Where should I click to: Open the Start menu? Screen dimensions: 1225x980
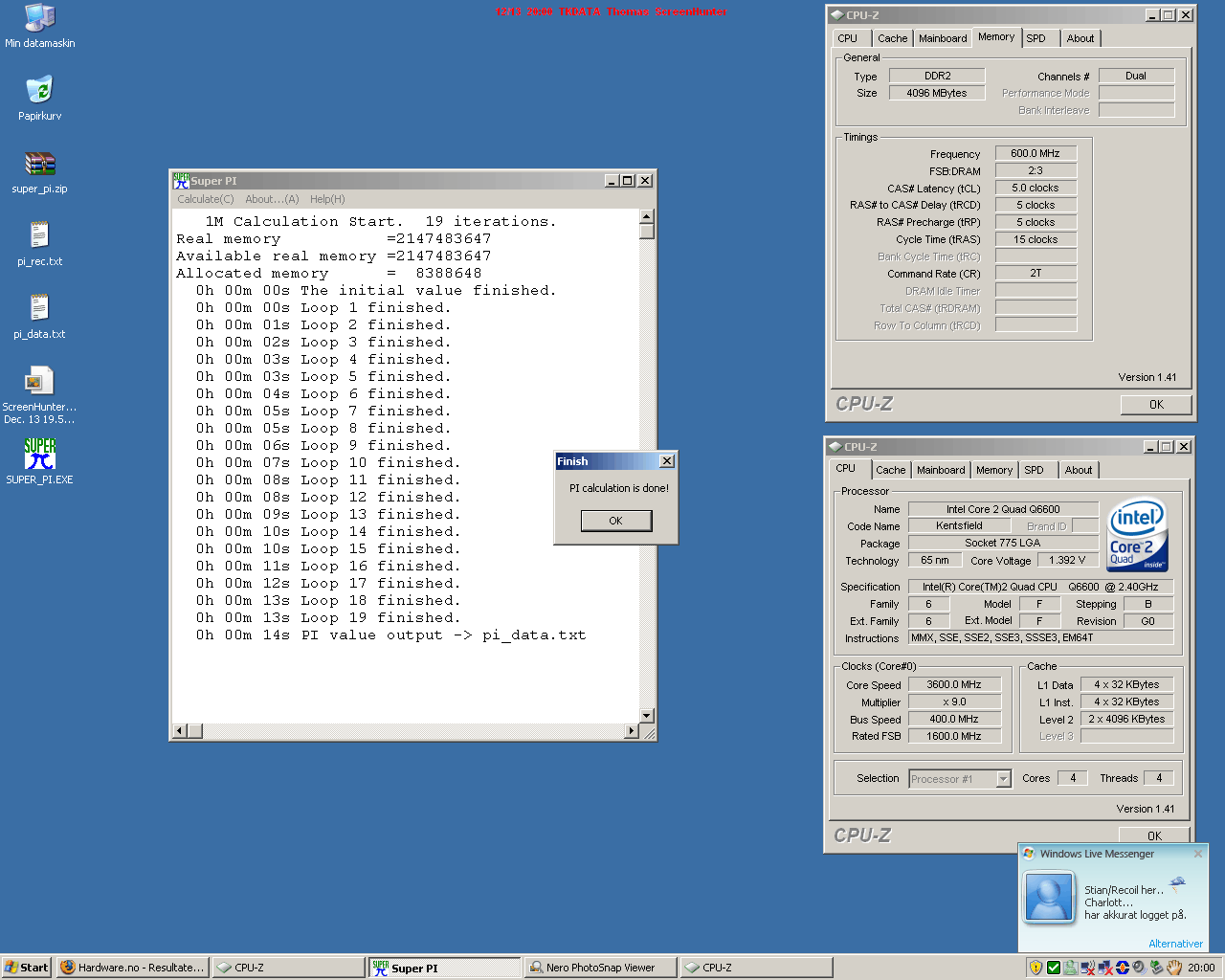tap(26, 968)
